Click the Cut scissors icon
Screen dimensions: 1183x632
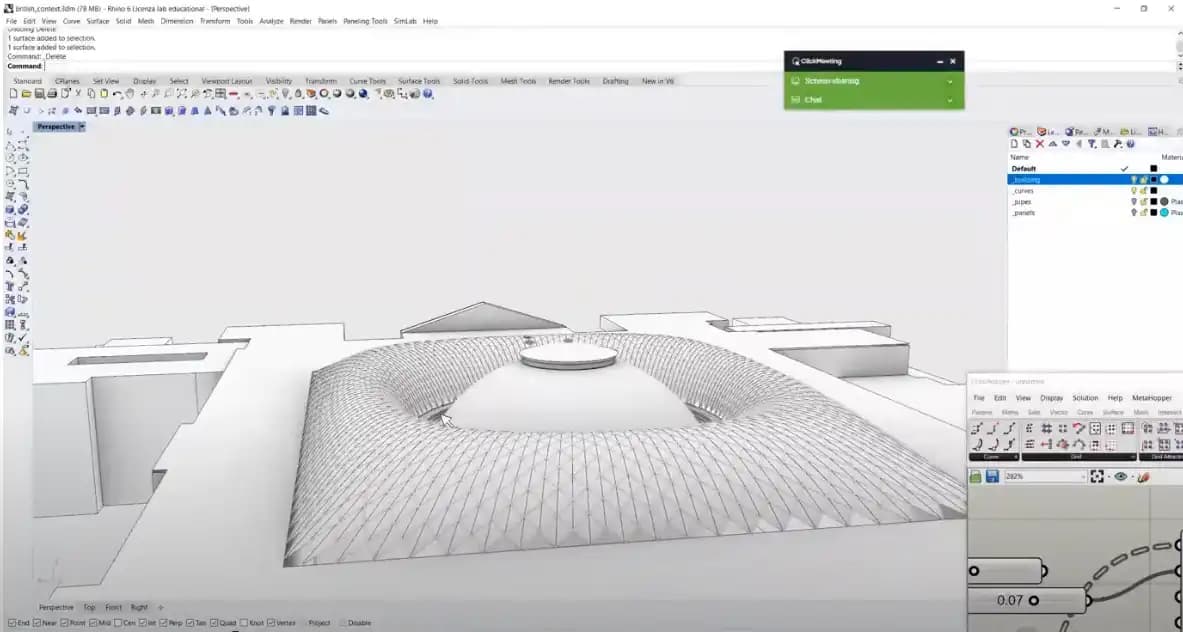click(78, 94)
